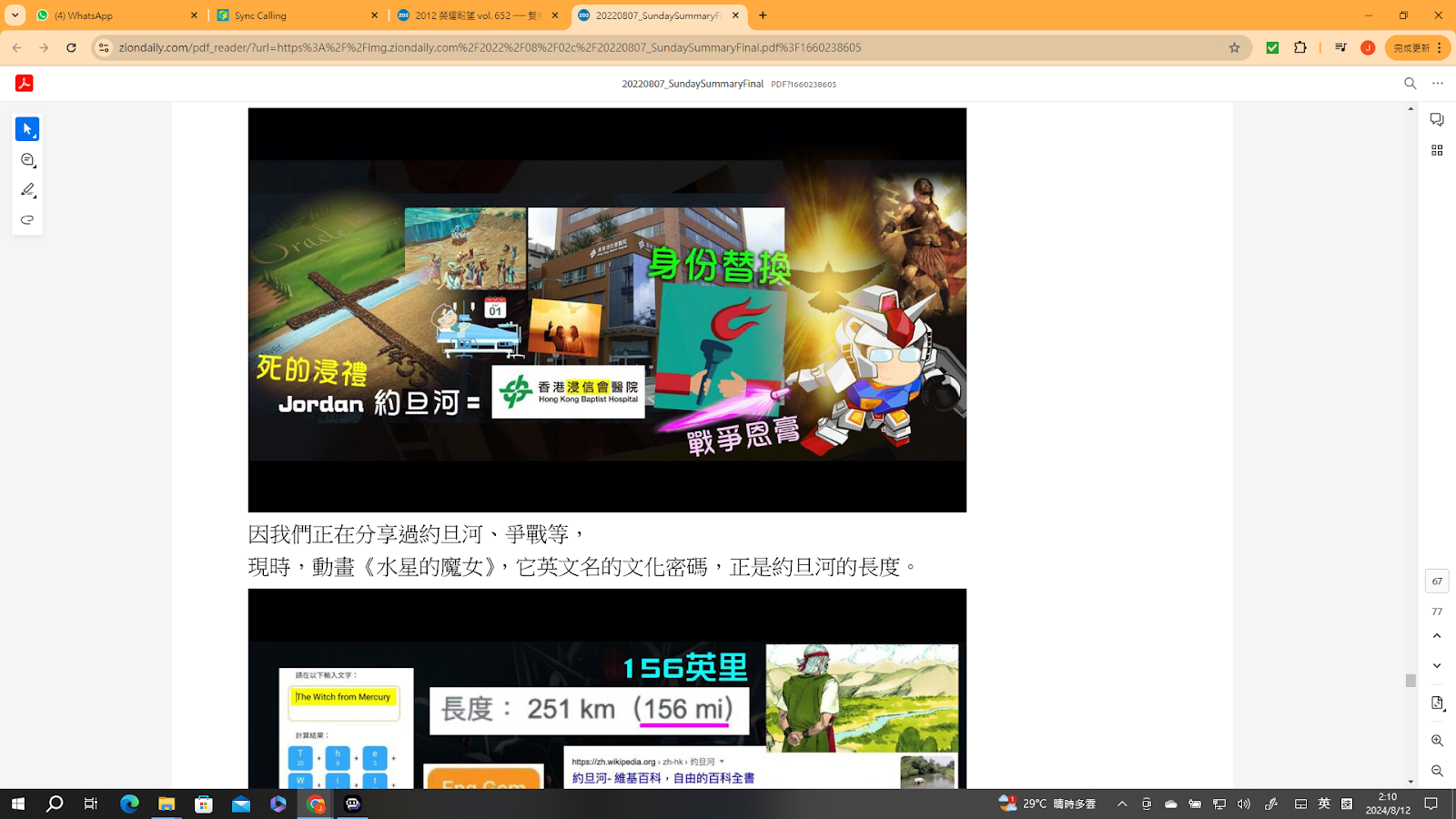This screenshot has width=1456, height=819.
Task: Close the WhatsApp tab
Action: point(194,15)
